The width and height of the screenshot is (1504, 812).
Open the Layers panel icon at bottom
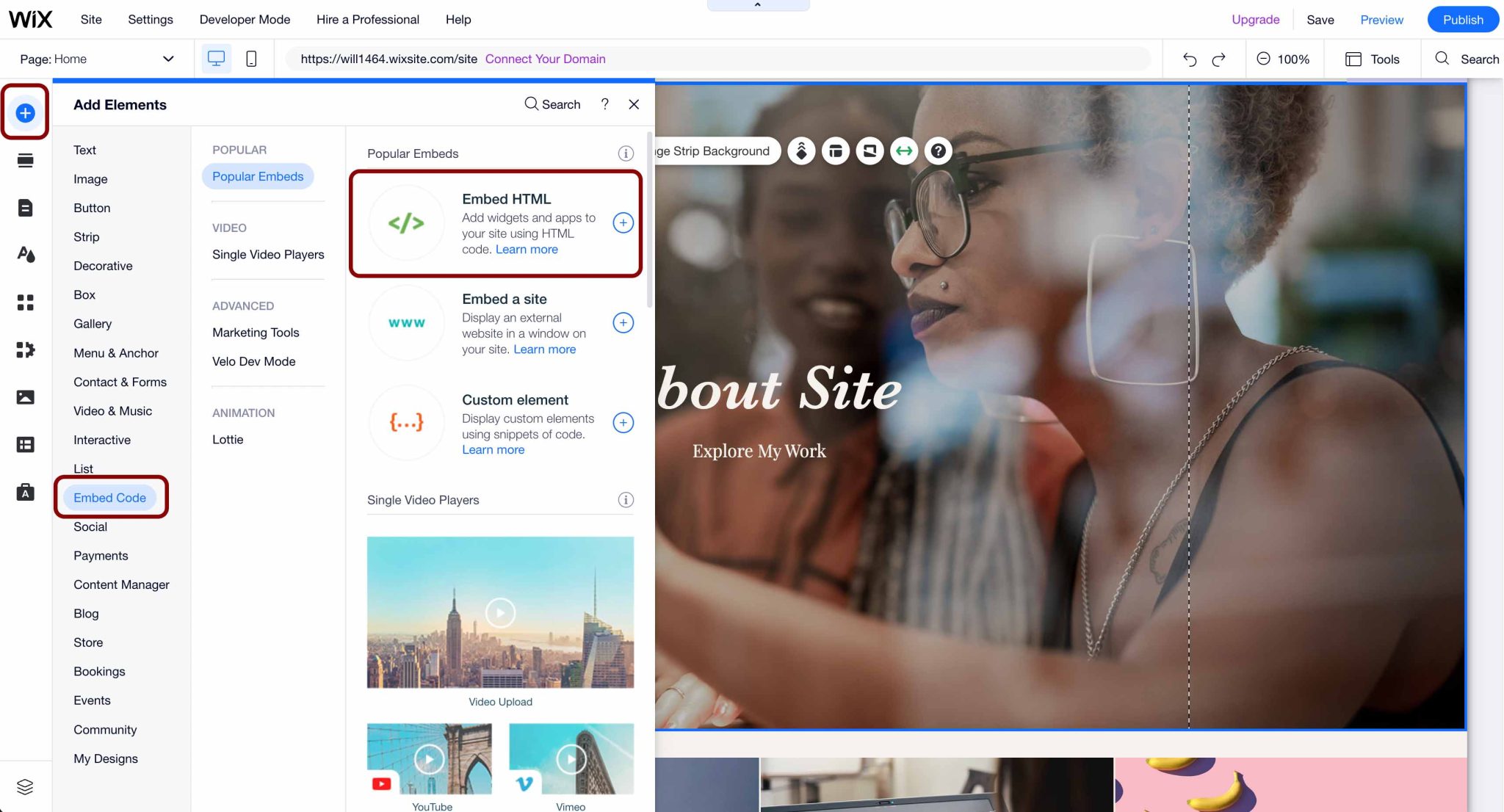click(x=25, y=786)
